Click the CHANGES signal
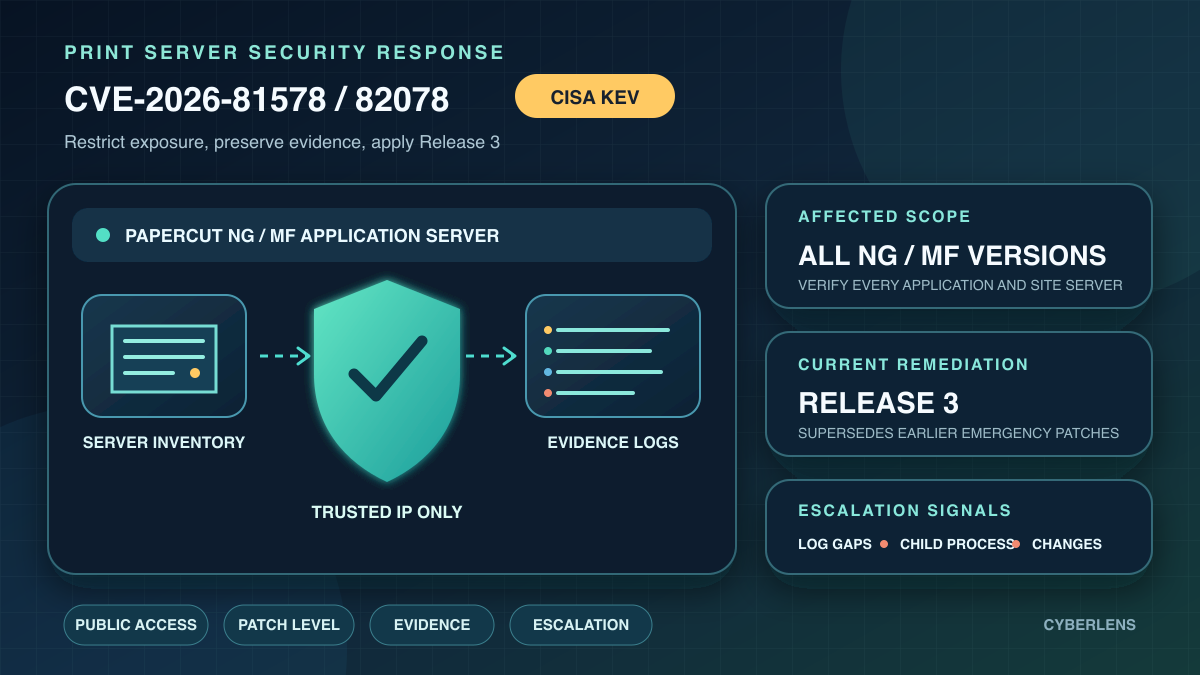The height and width of the screenshot is (675, 1200). 1067,544
